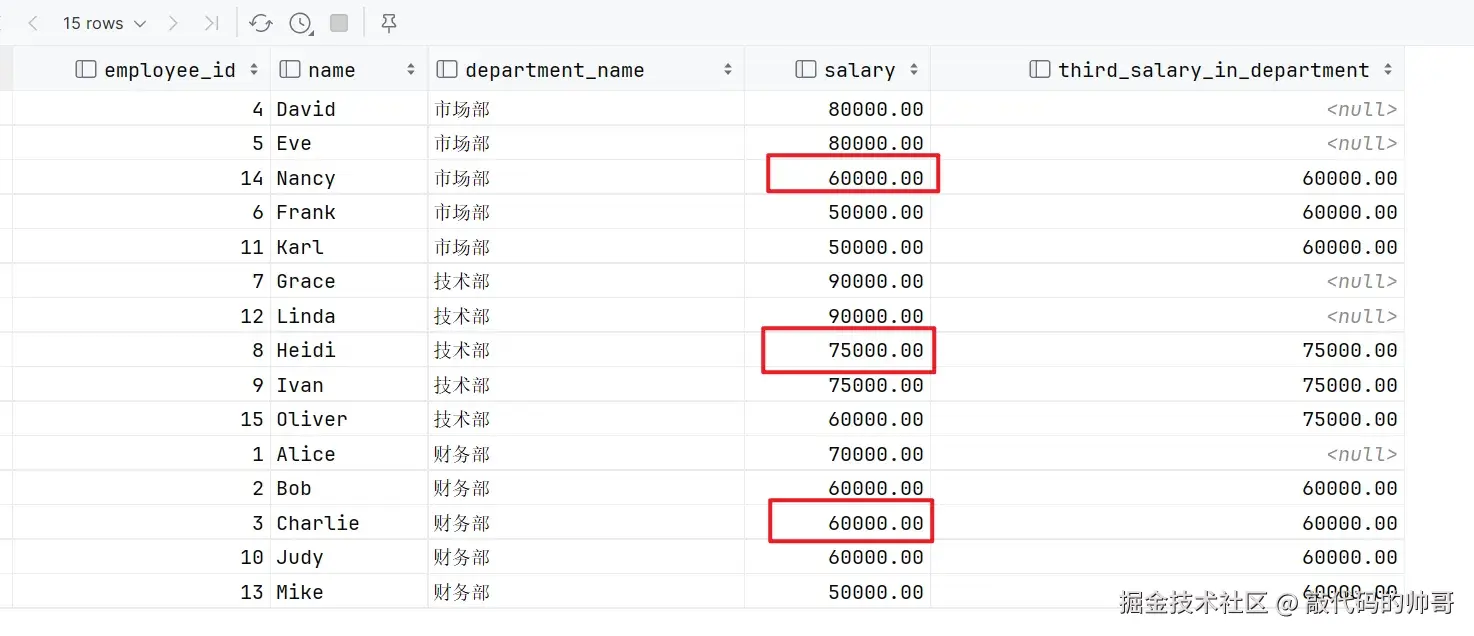The height and width of the screenshot is (636, 1474).
Task: Click the salary column icon
Action: click(x=806, y=70)
